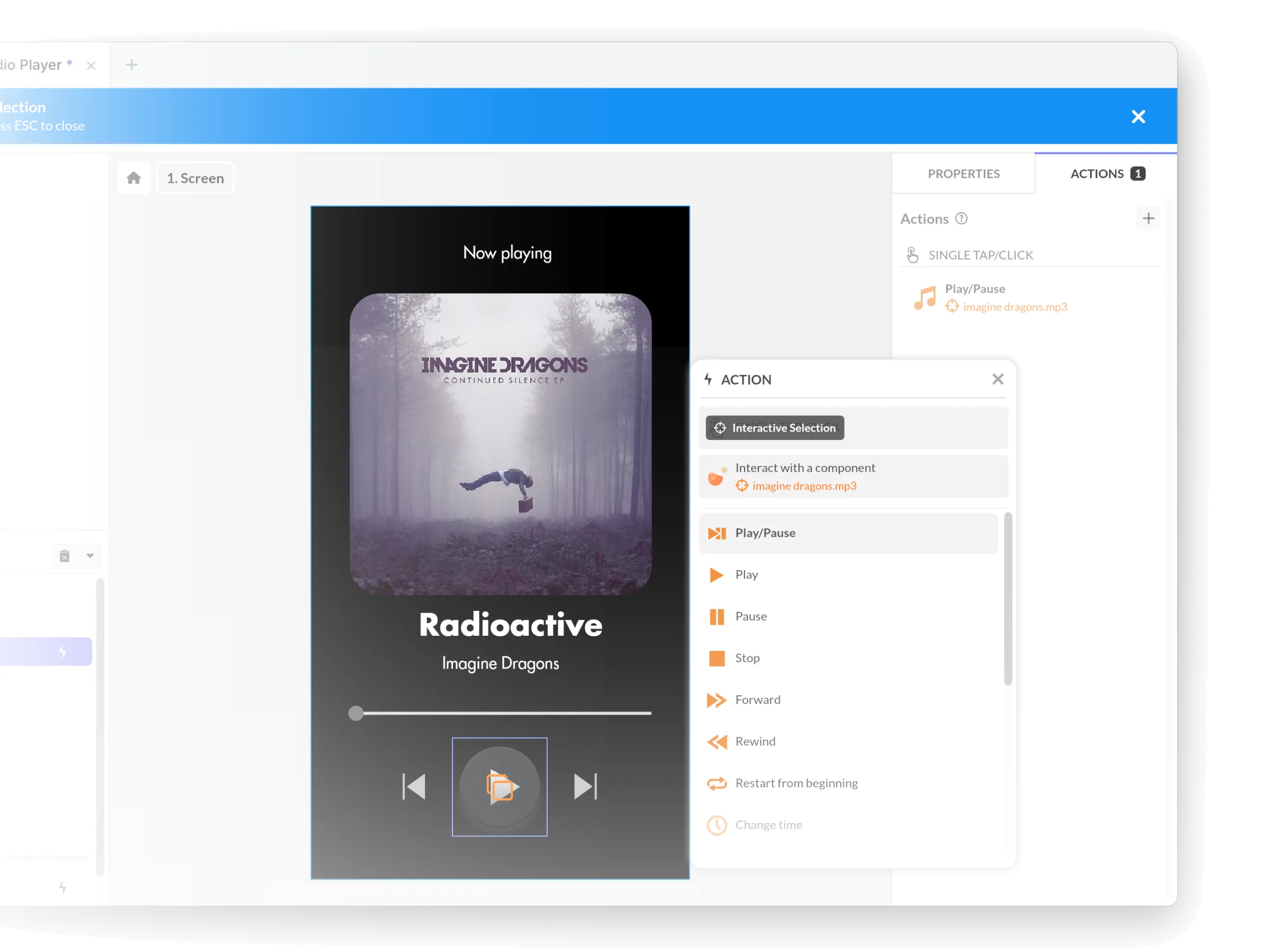Image resolution: width=1270 pixels, height=952 pixels.
Task: Click the ACTION list scrollbar
Action: pos(1008,599)
